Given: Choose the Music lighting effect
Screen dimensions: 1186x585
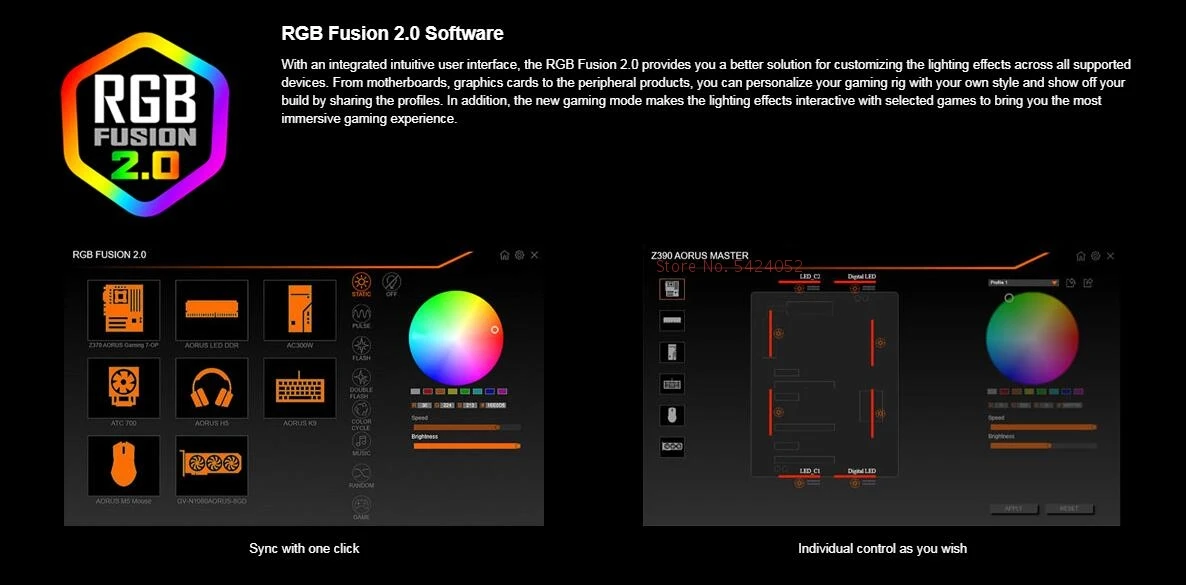Looking at the screenshot, I should pos(362,444).
